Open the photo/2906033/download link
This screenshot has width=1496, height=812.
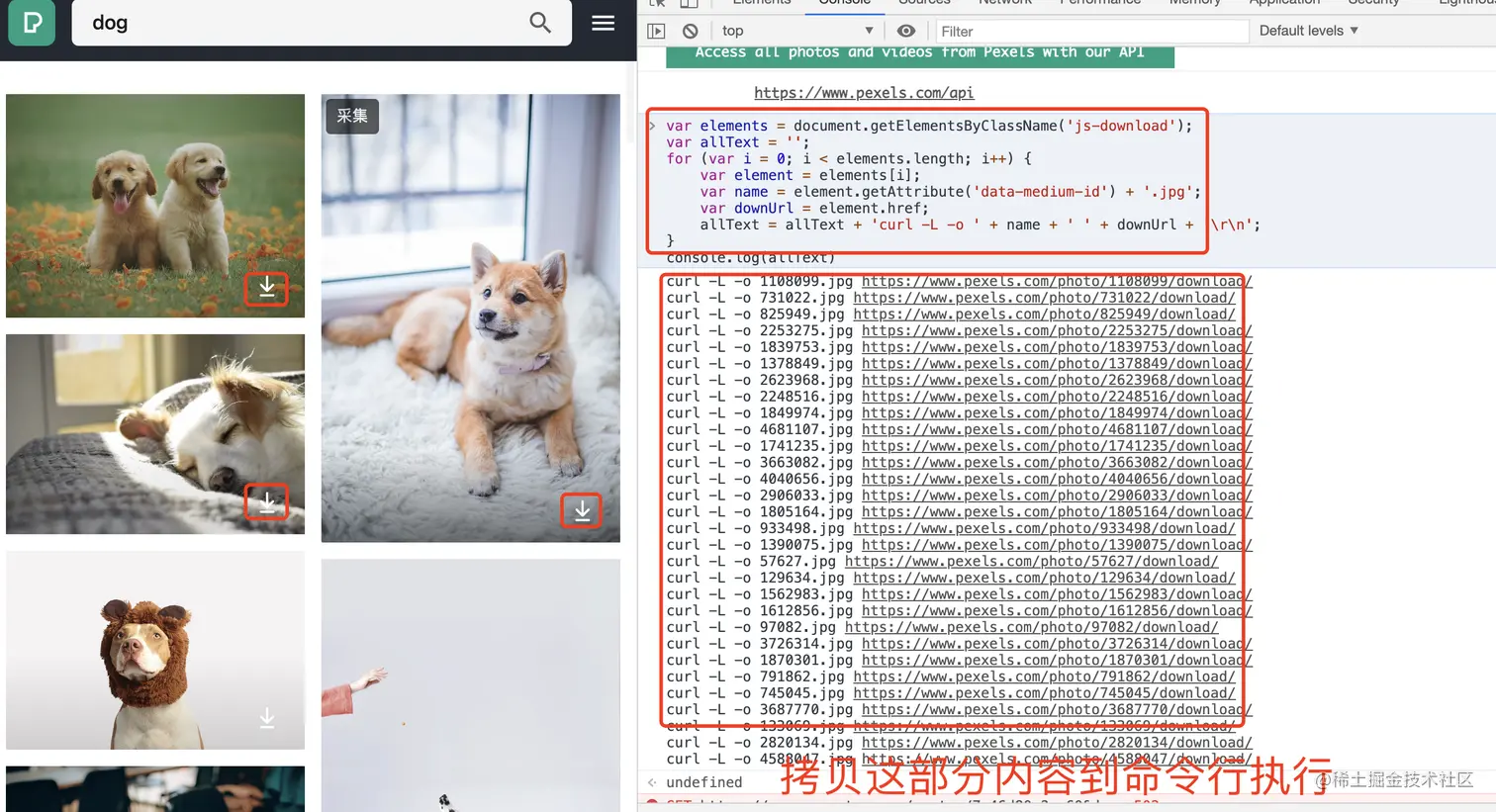tap(1057, 495)
